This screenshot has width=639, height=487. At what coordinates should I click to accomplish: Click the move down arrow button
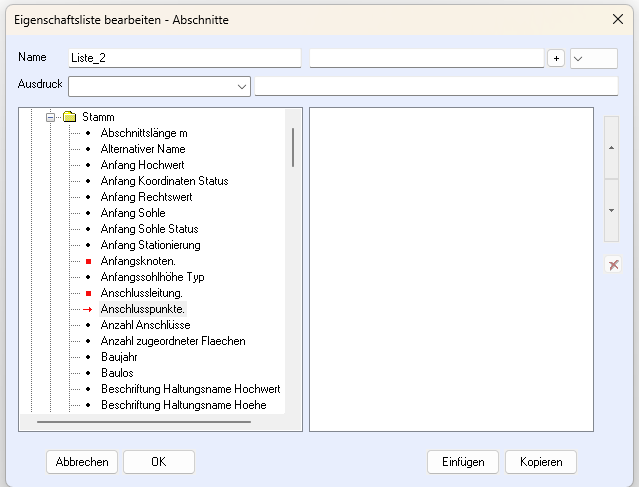click(x=611, y=211)
